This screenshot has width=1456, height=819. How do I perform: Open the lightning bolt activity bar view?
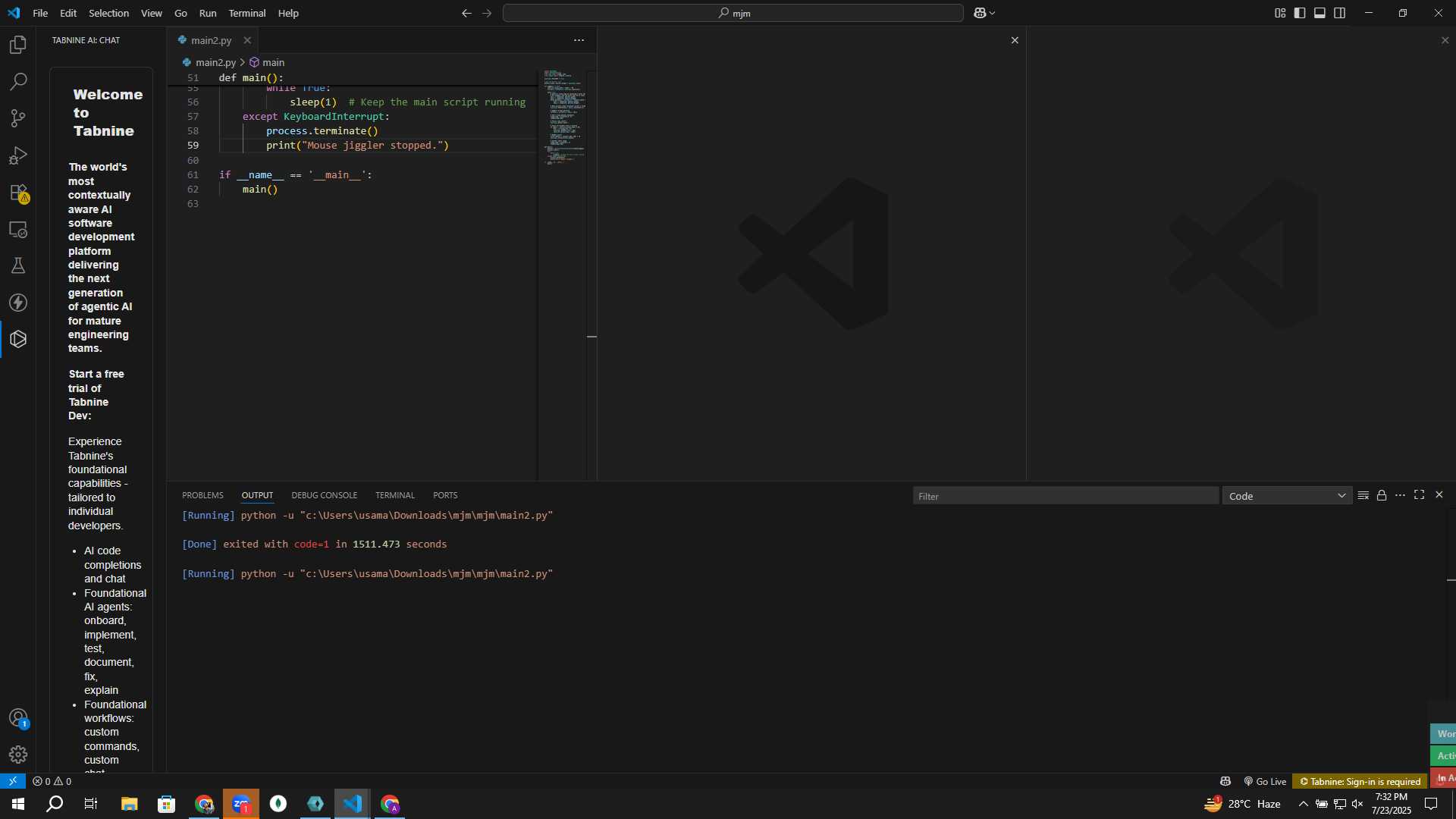click(x=18, y=303)
